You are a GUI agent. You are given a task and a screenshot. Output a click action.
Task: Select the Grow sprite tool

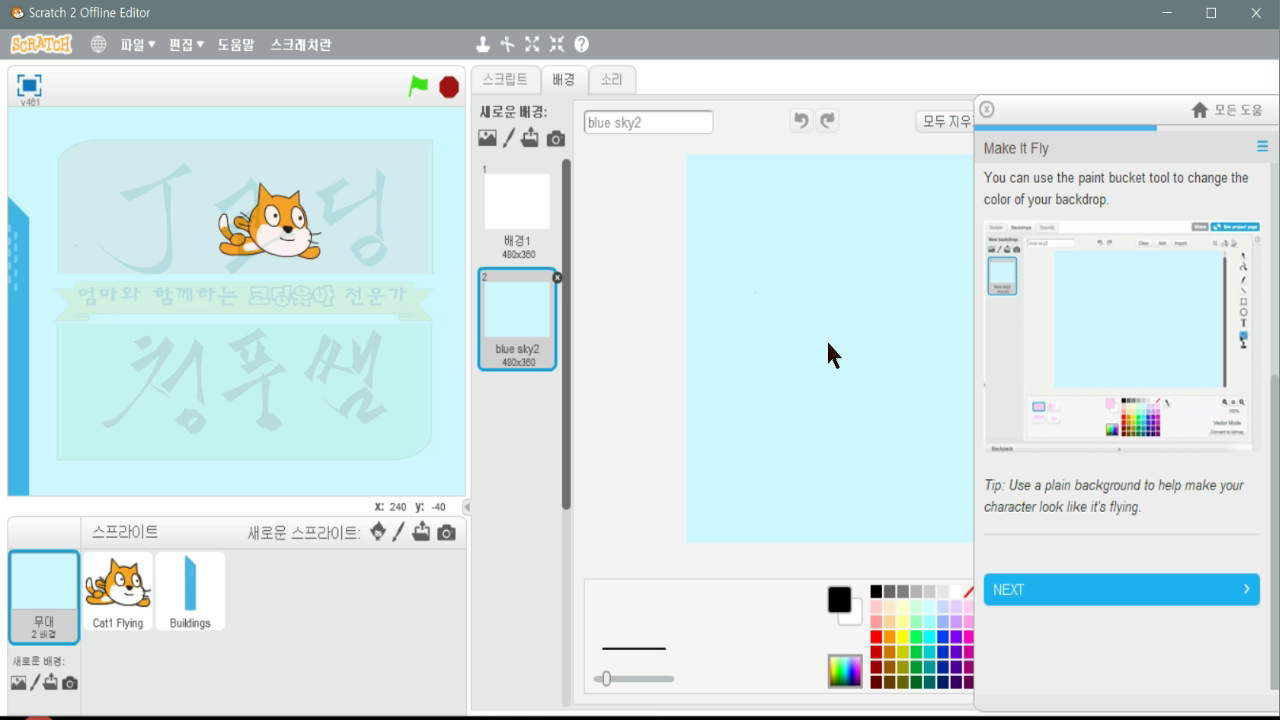[532, 44]
